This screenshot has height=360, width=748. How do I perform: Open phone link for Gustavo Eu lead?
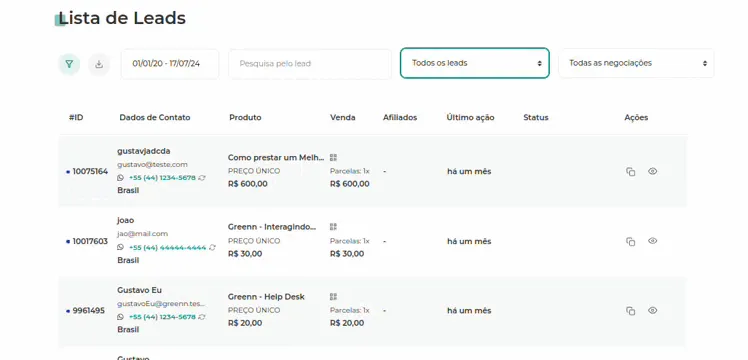point(162,317)
